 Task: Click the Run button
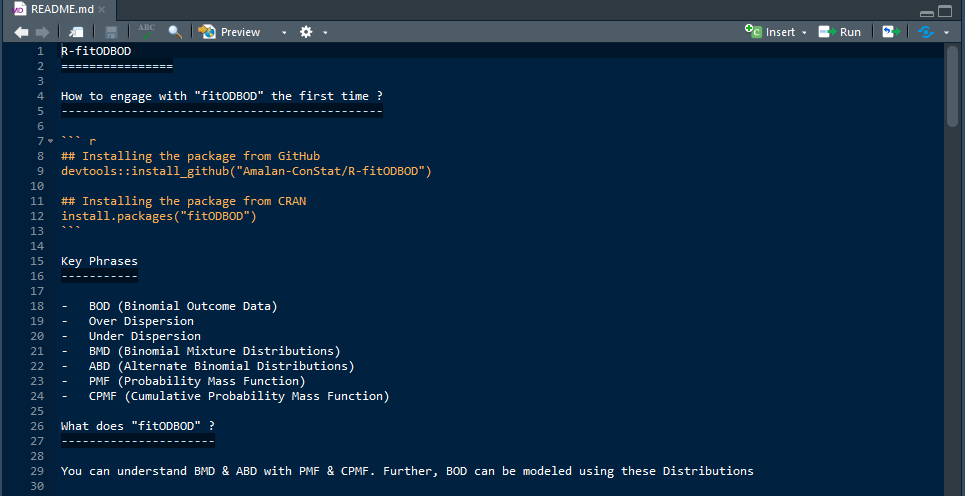(x=840, y=32)
